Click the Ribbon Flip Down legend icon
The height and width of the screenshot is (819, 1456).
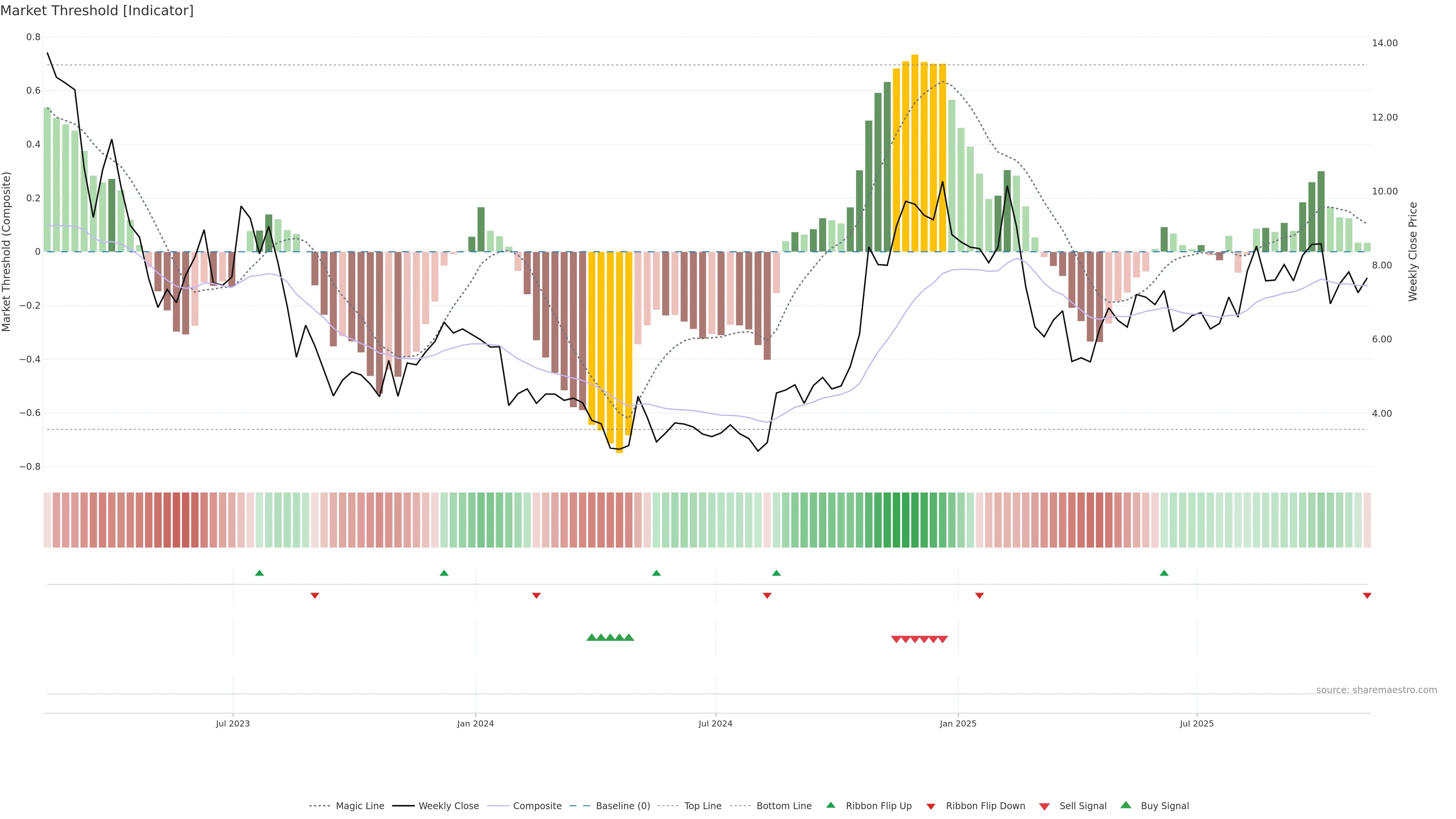pyautogui.click(x=931, y=806)
